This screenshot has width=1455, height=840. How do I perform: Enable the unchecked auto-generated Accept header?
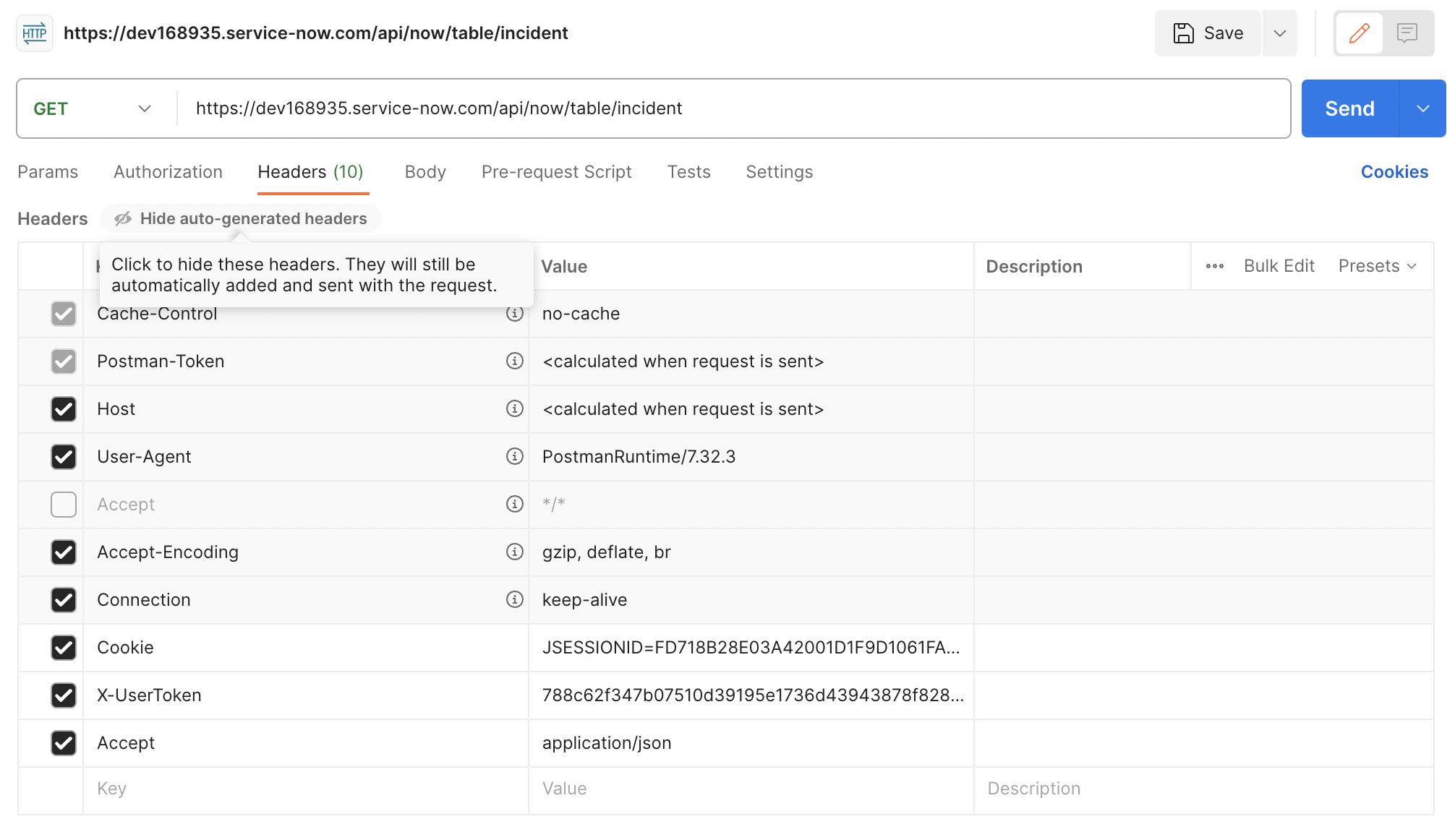point(64,504)
